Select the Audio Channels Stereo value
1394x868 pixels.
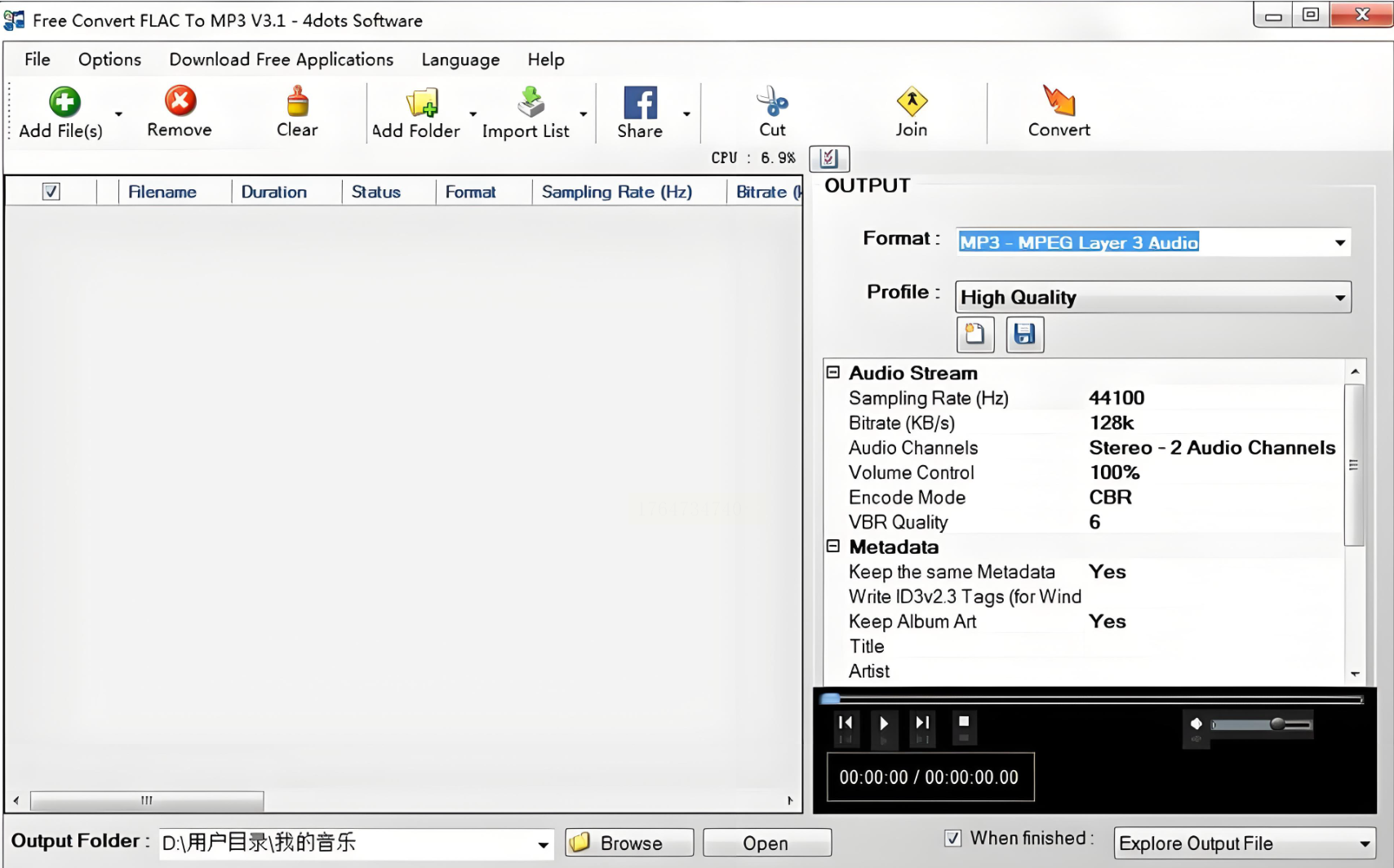click(1212, 447)
